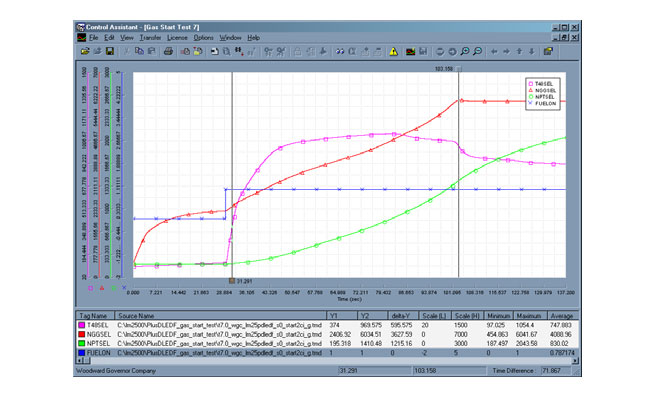Save the file with the floppy disk icon
Viewport: 655px width, 397px height.
click(x=110, y=51)
